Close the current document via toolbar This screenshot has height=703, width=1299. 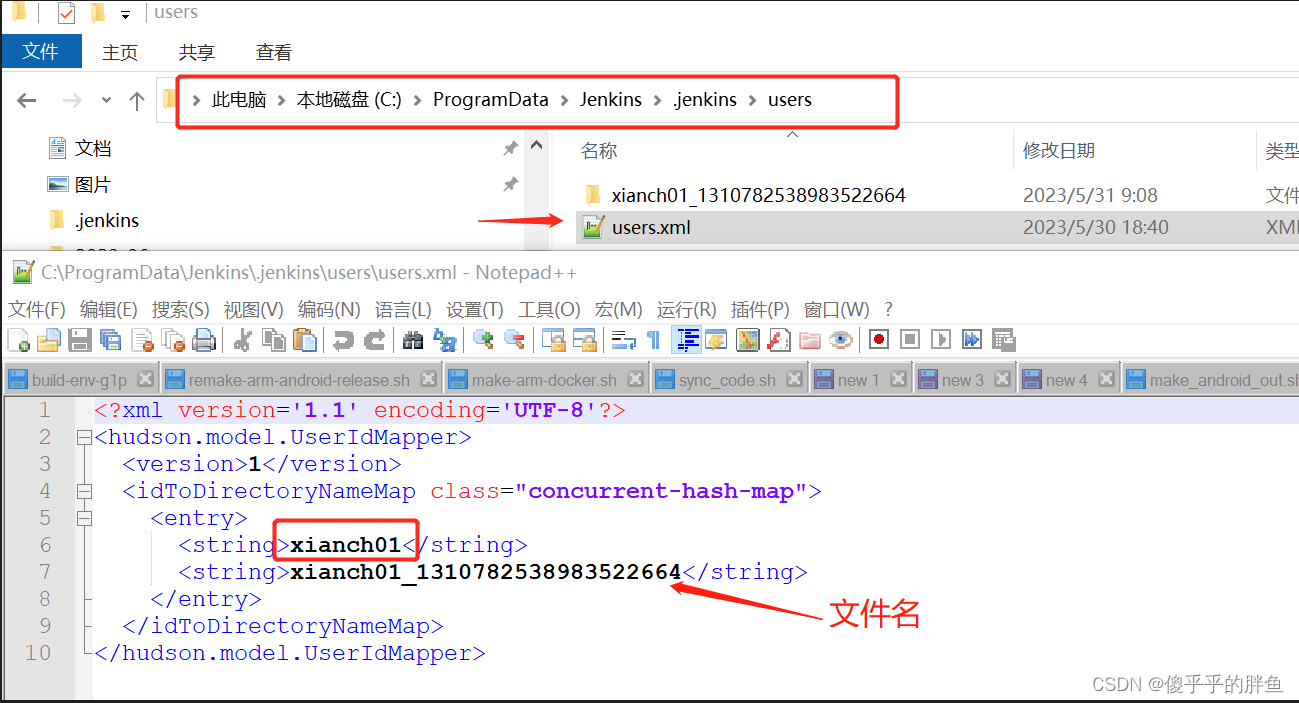142,340
